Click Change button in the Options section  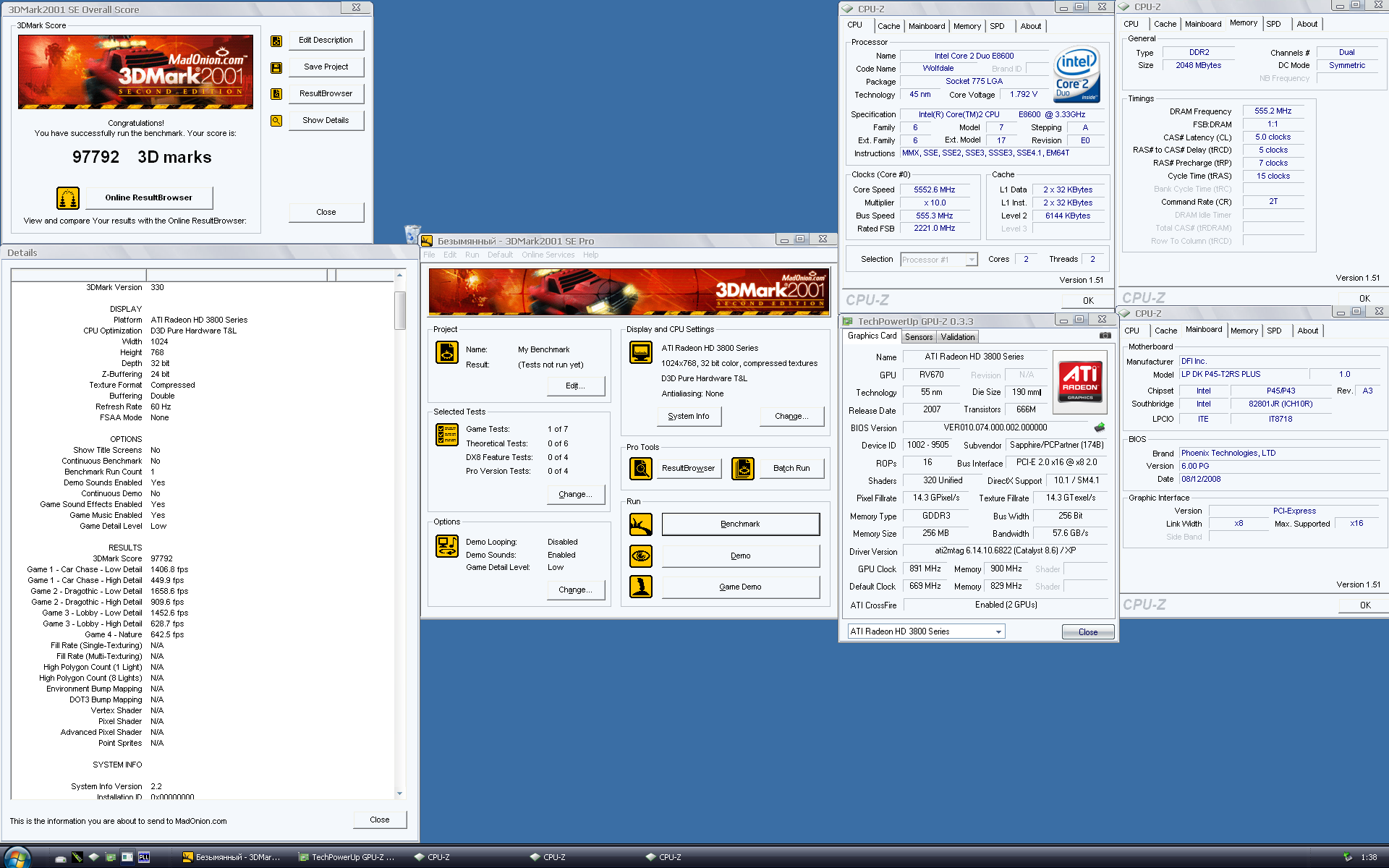point(575,590)
